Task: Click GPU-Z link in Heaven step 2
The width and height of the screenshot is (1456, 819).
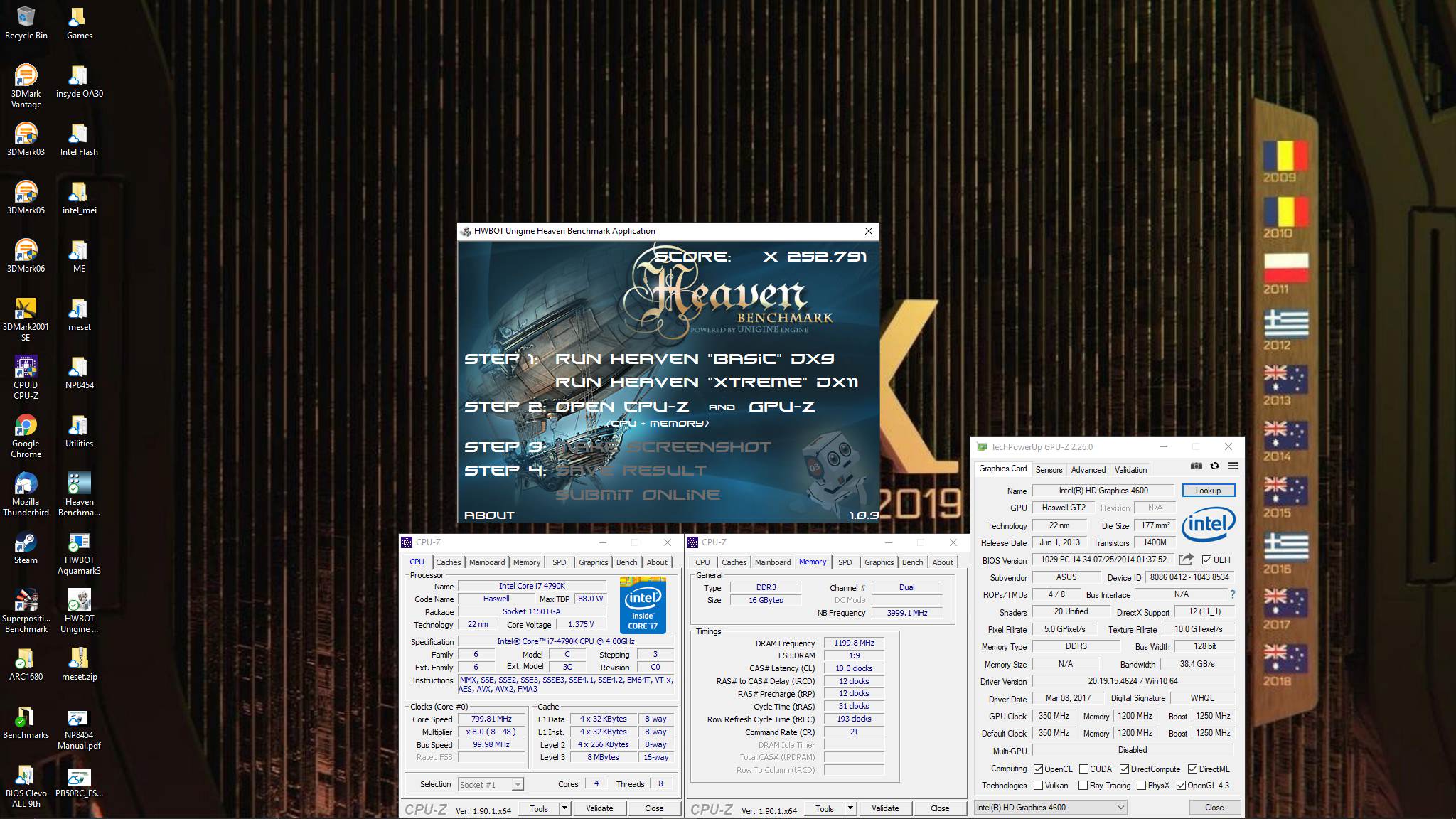Action: click(781, 407)
